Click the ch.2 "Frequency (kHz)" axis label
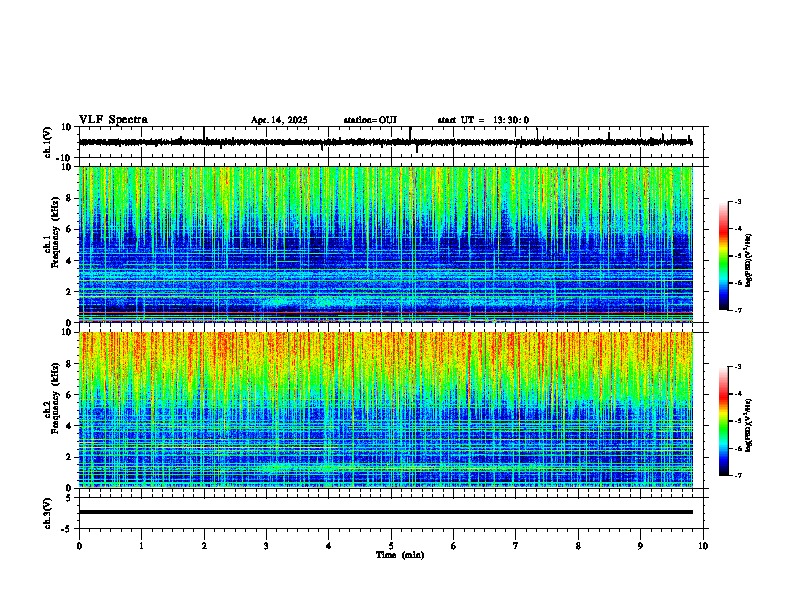This screenshot has width=792, height=612. click(x=55, y=397)
